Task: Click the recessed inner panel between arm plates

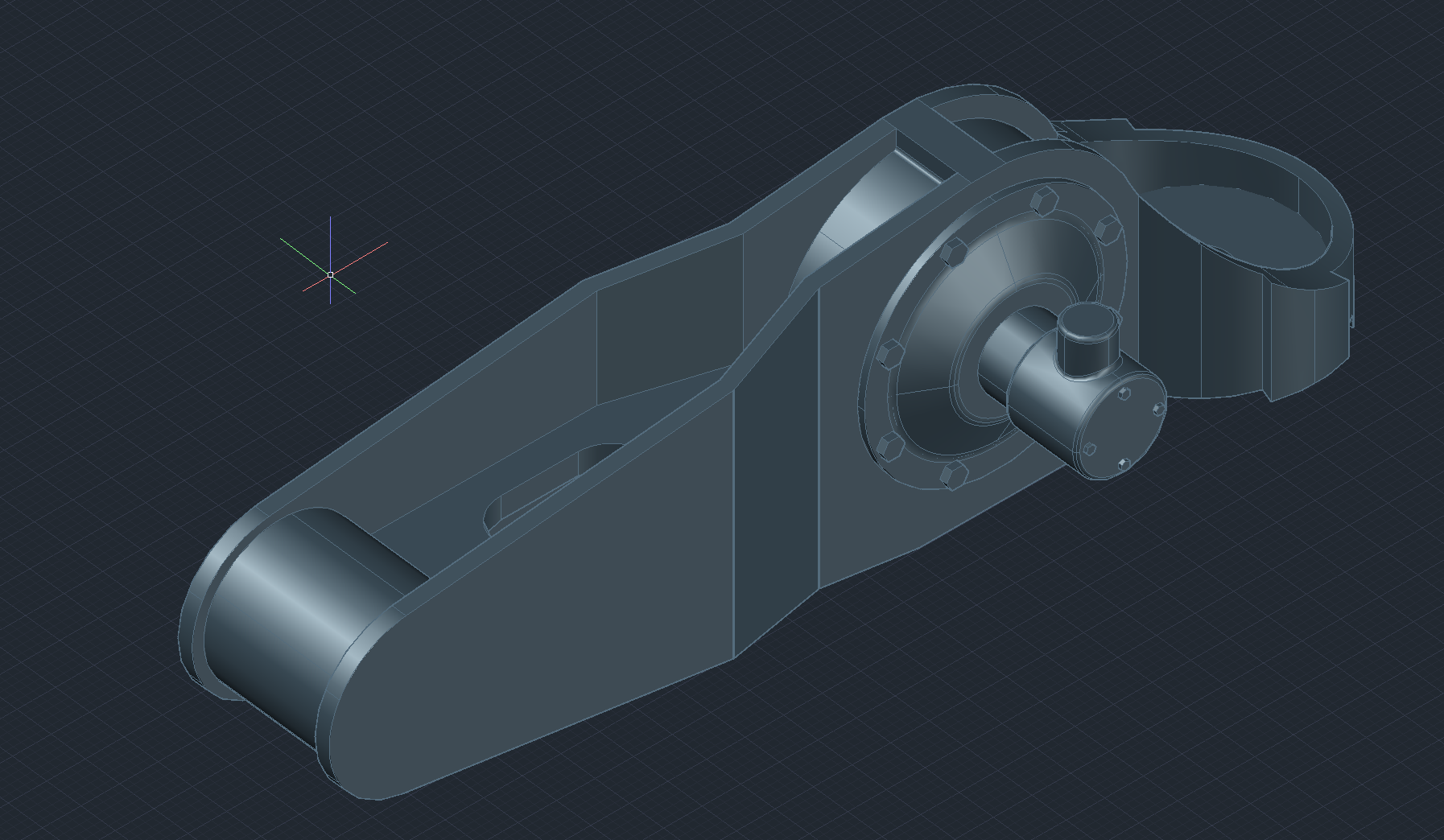Action: click(660, 338)
